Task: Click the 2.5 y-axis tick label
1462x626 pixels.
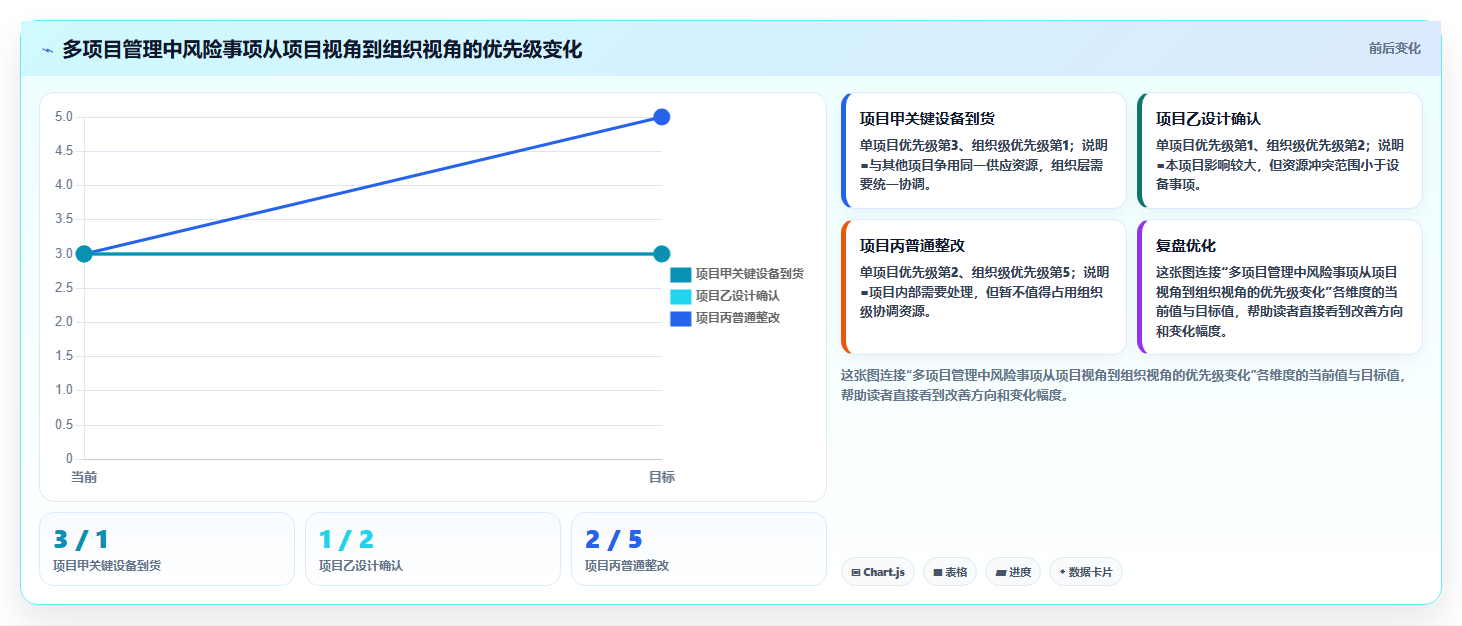Action: [64, 288]
